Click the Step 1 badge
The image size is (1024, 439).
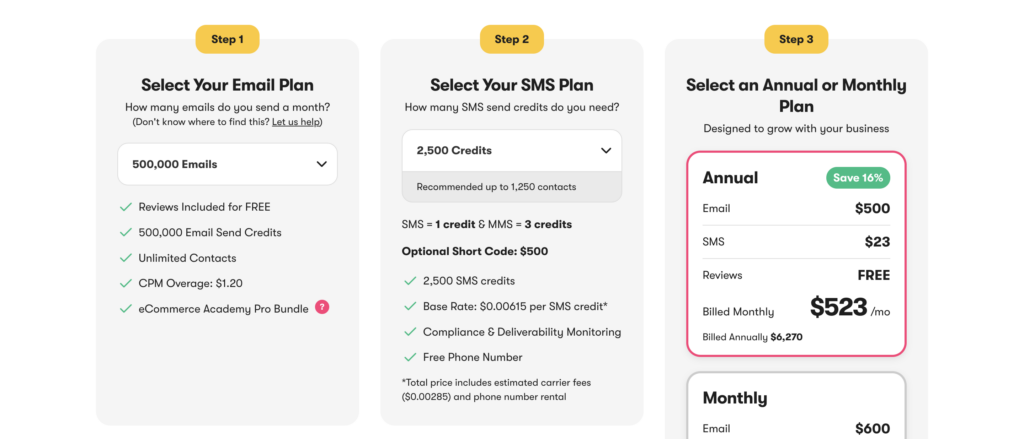(x=227, y=39)
